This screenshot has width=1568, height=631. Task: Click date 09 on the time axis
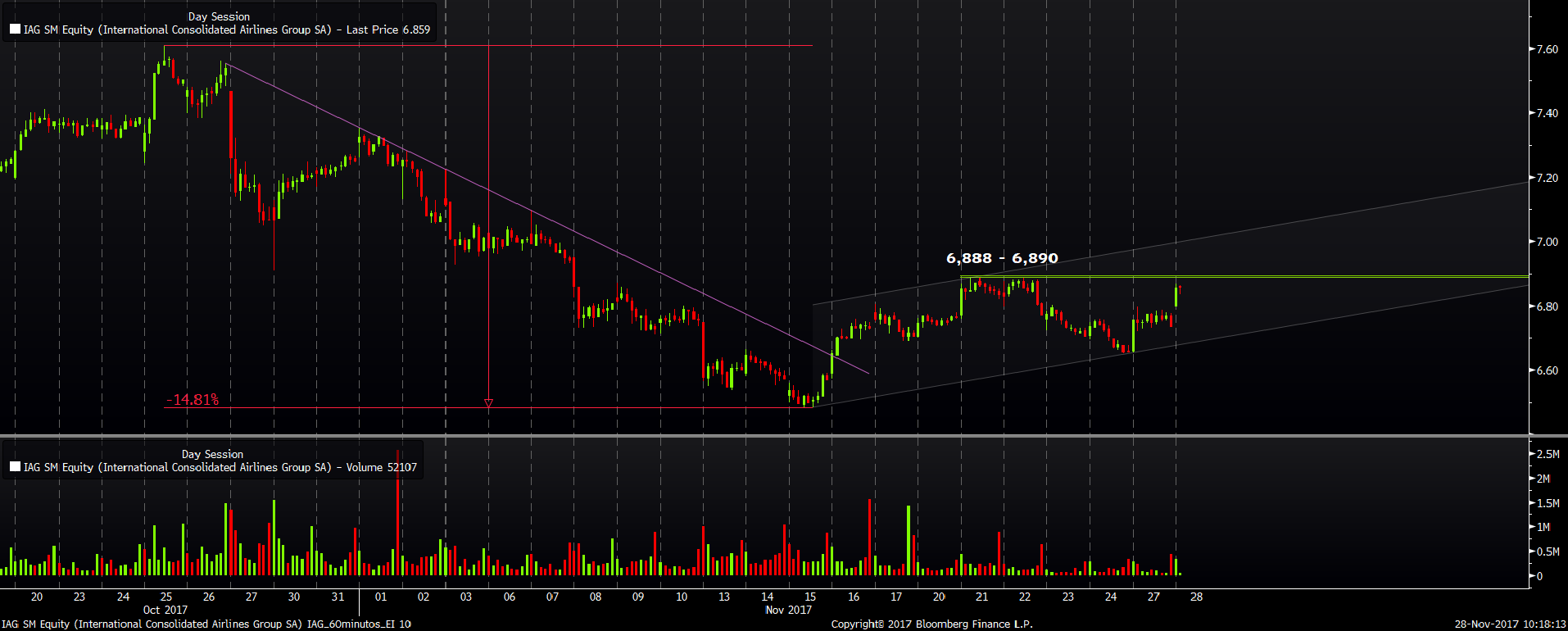tap(638, 597)
